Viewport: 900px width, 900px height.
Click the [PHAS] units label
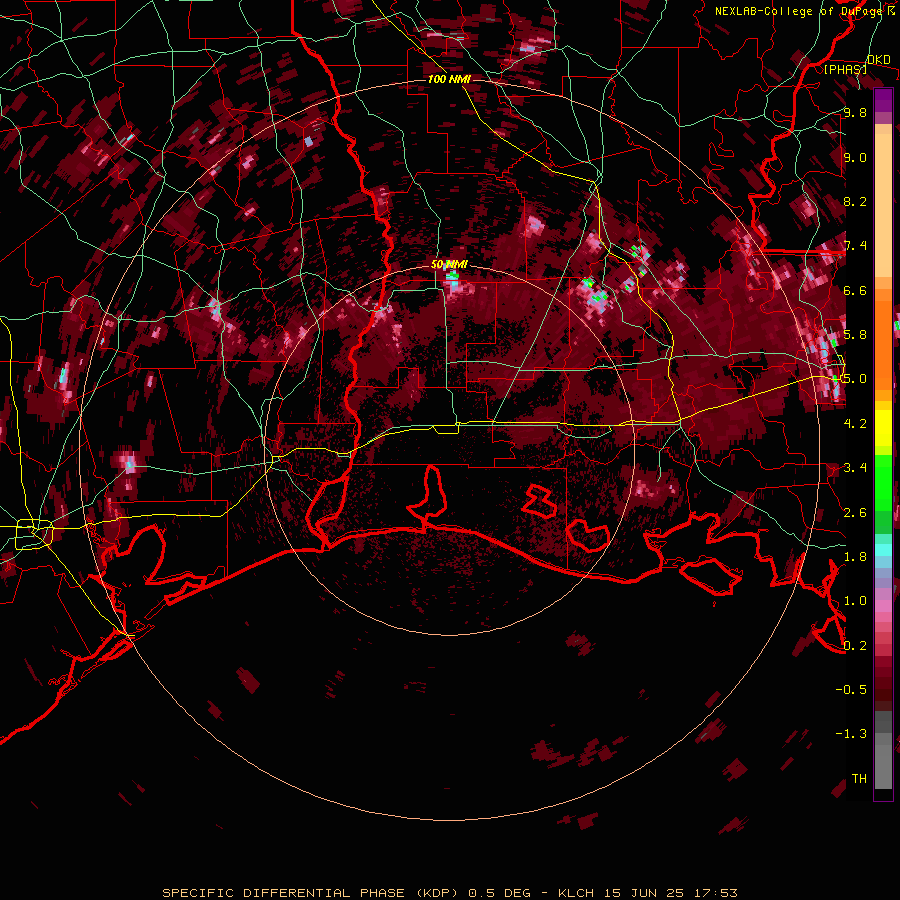click(x=845, y=70)
